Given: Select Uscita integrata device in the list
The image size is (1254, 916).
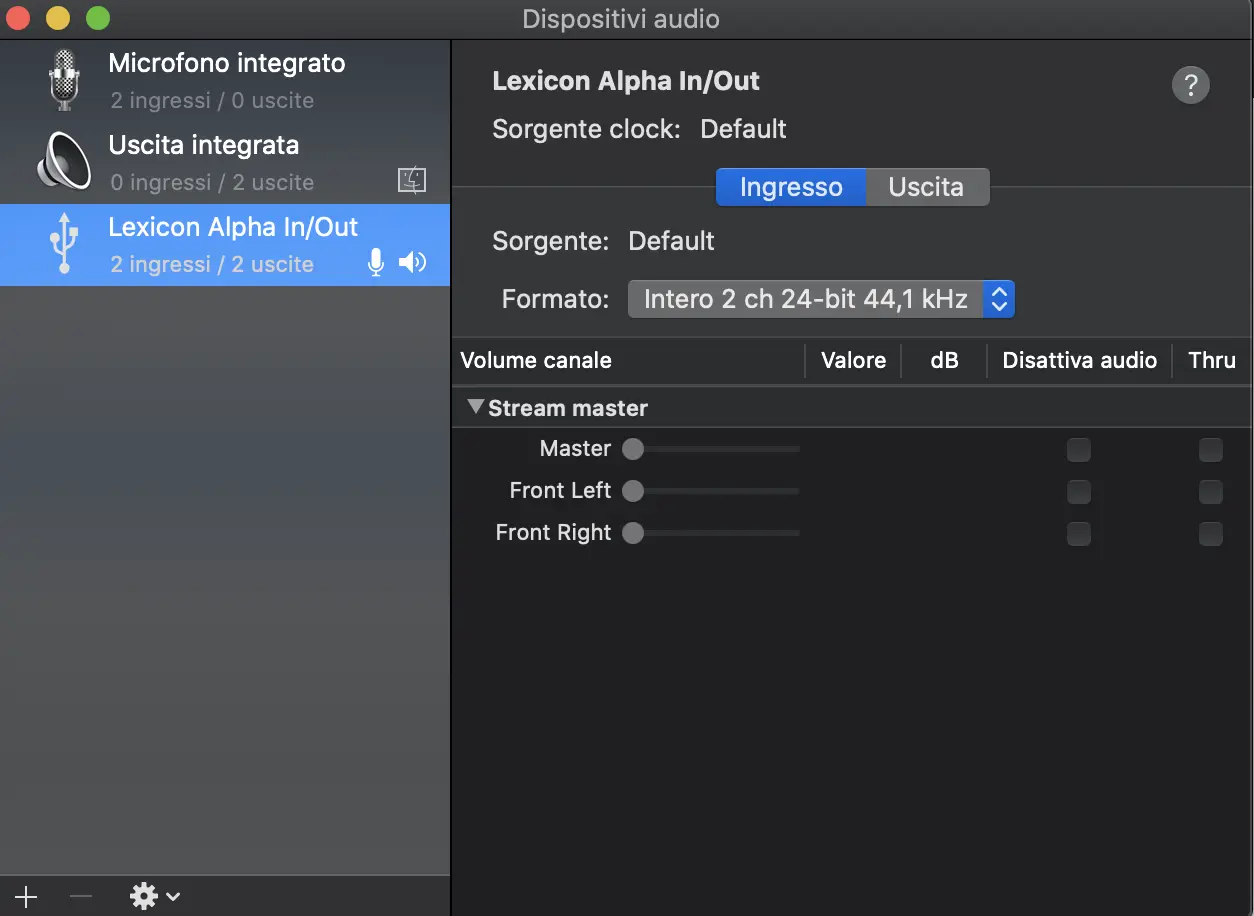Looking at the screenshot, I should point(226,162).
